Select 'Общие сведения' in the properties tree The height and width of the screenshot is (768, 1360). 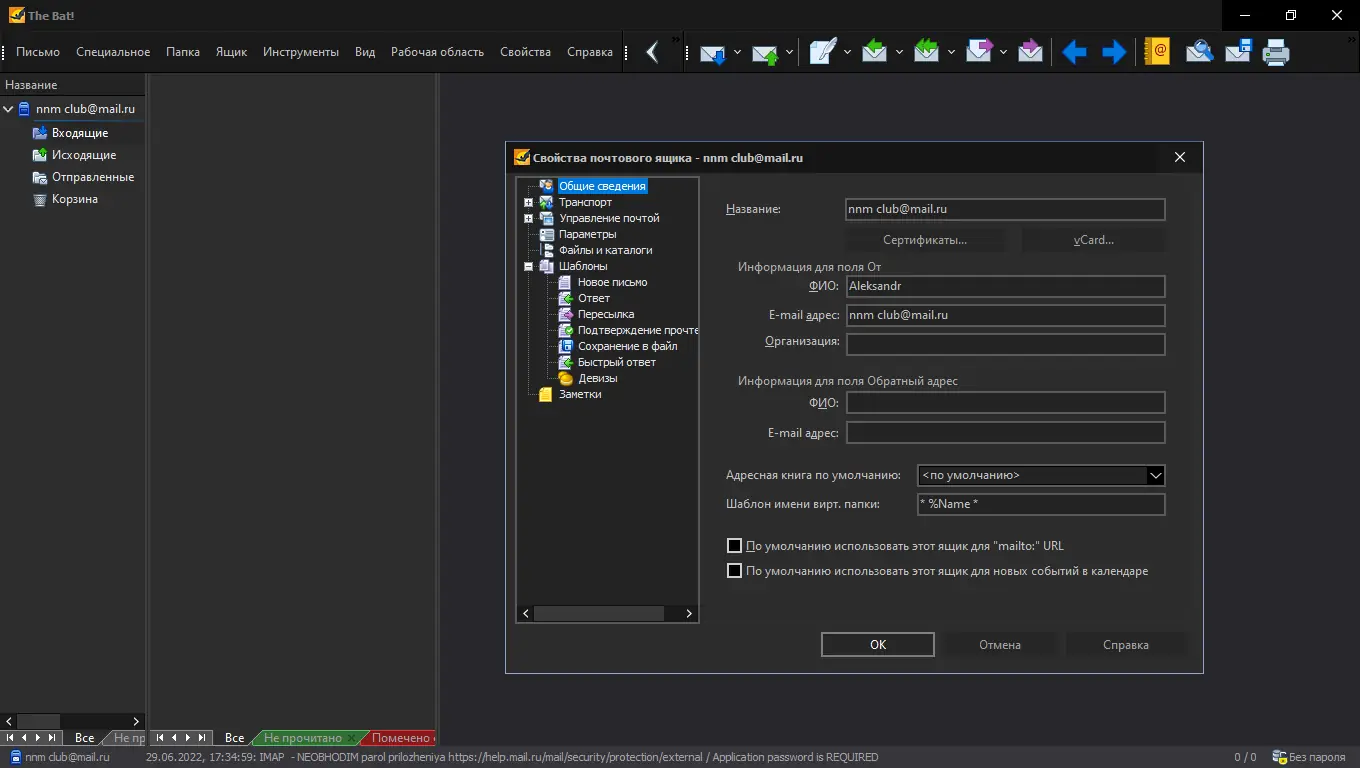602,186
